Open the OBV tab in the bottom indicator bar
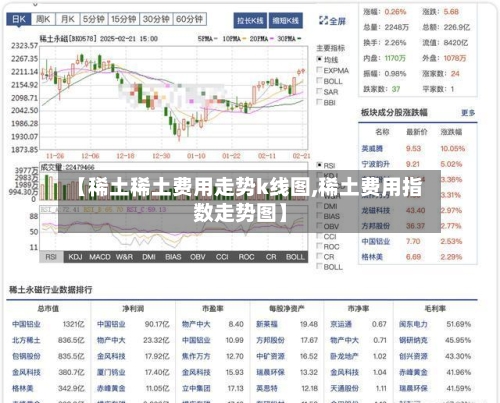500x403 pixels. point(198,257)
